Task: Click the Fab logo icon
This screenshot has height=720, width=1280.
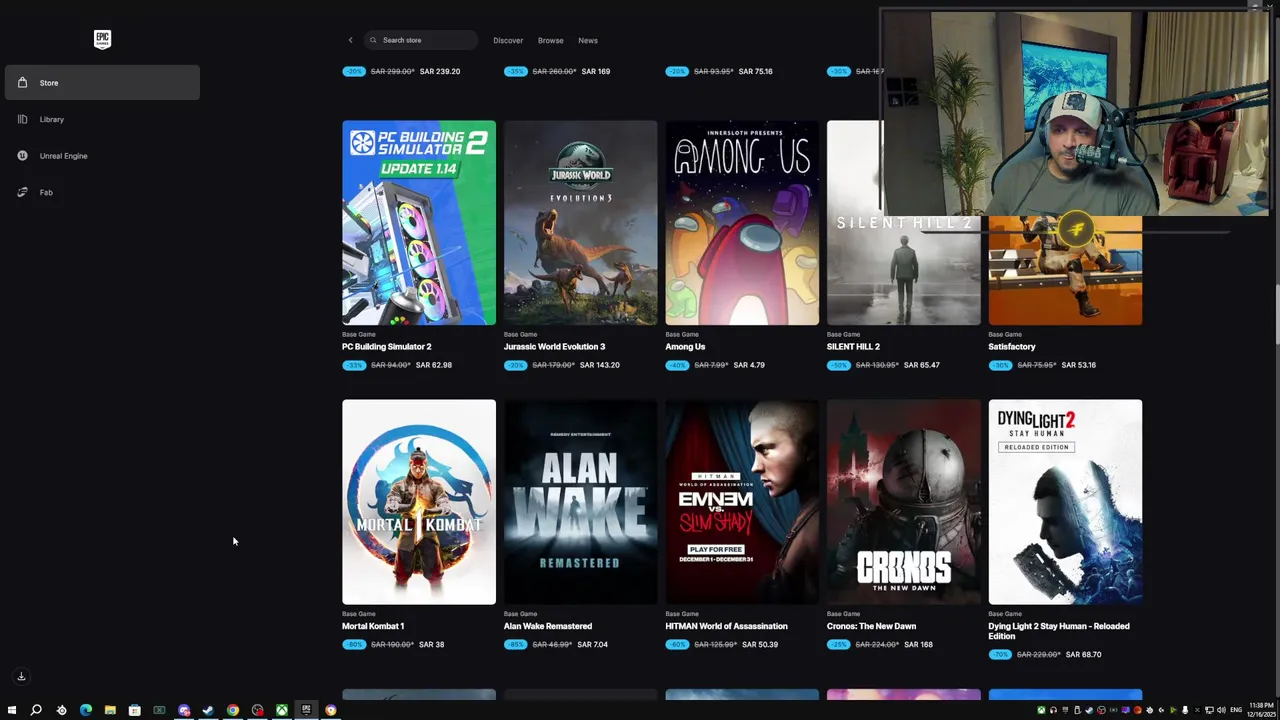Action: [x=22, y=192]
